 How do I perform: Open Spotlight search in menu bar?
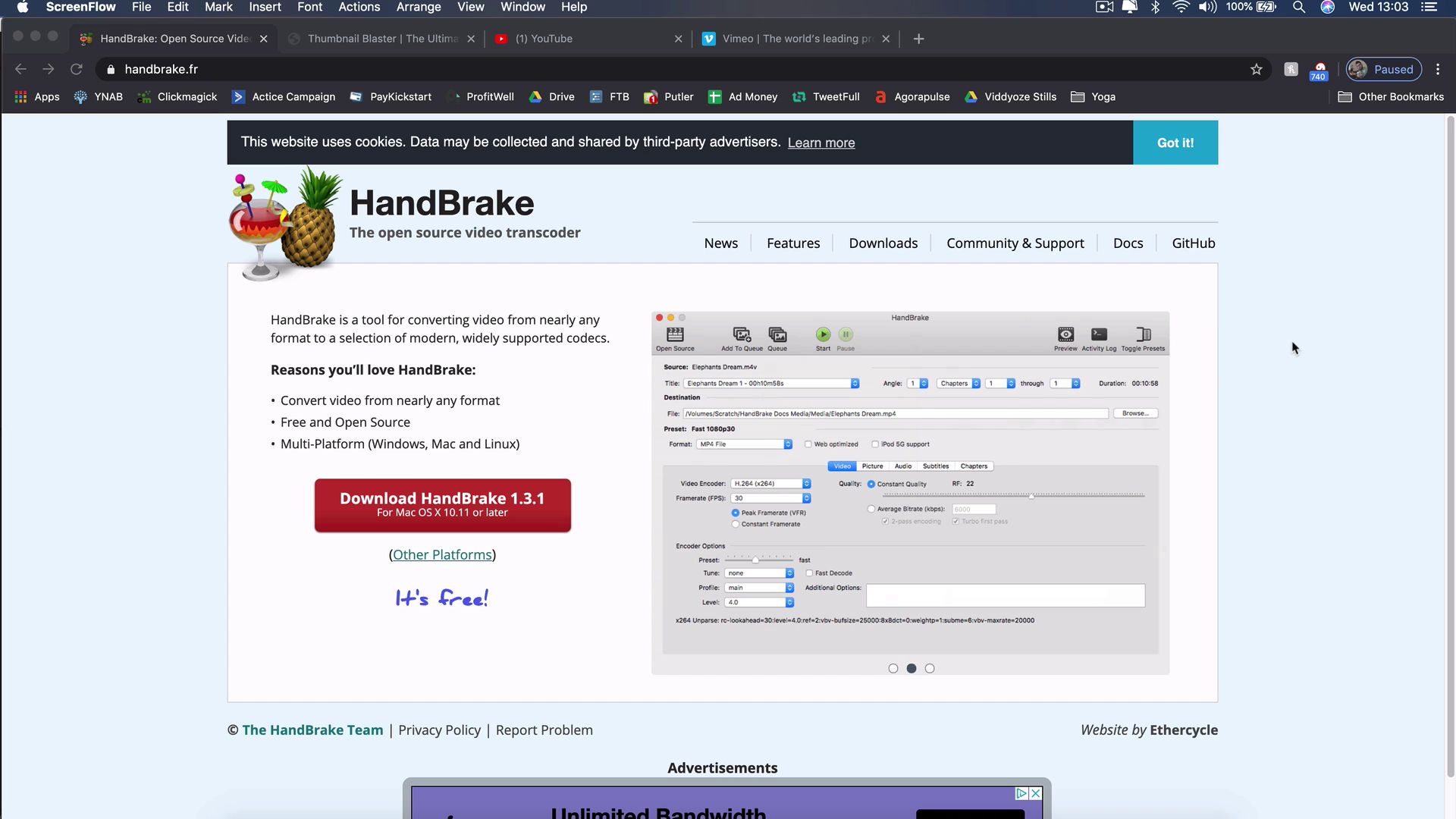pyautogui.click(x=1299, y=7)
